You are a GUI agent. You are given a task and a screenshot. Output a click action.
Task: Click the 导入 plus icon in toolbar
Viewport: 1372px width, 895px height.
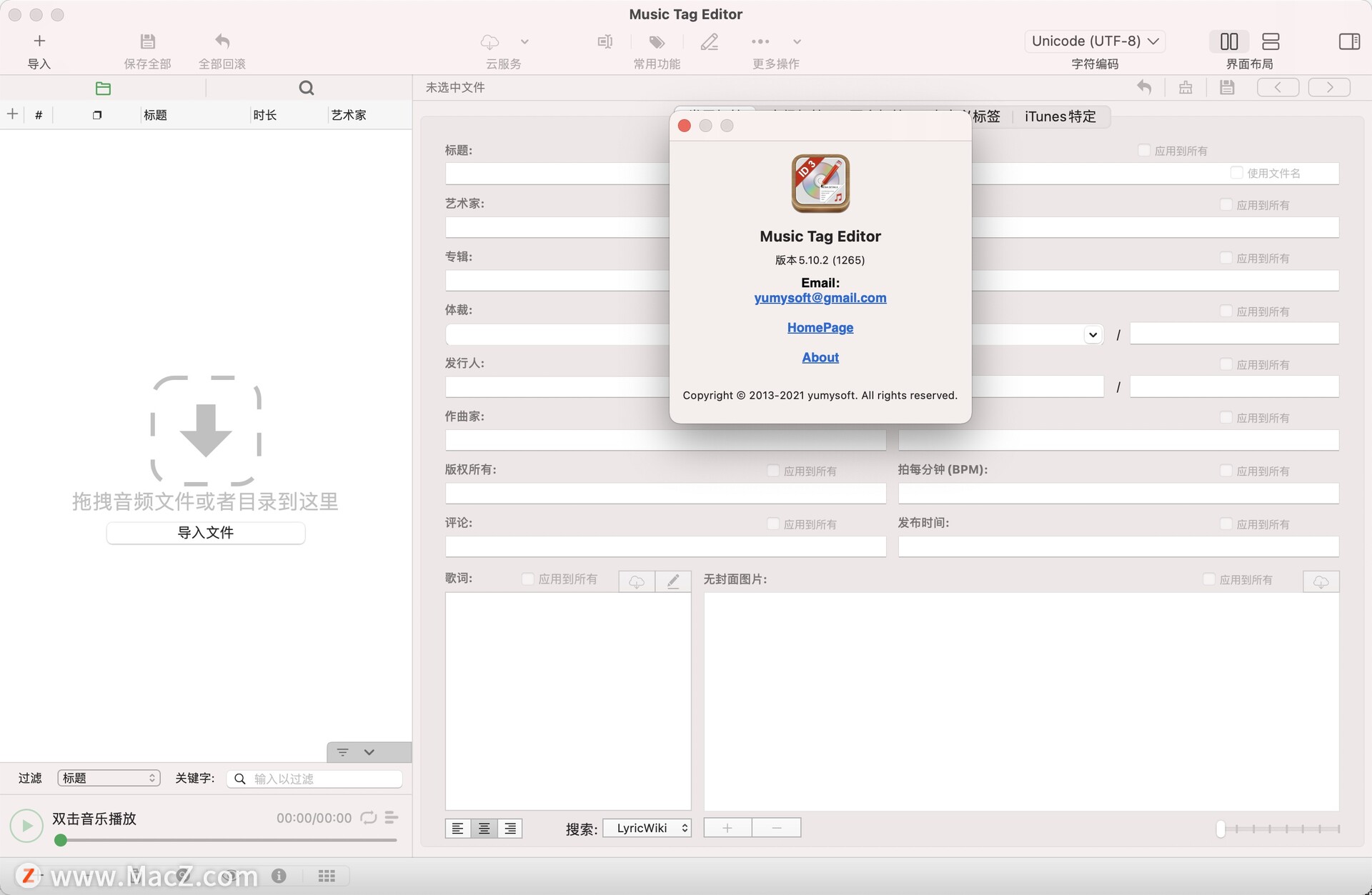click(x=39, y=41)
